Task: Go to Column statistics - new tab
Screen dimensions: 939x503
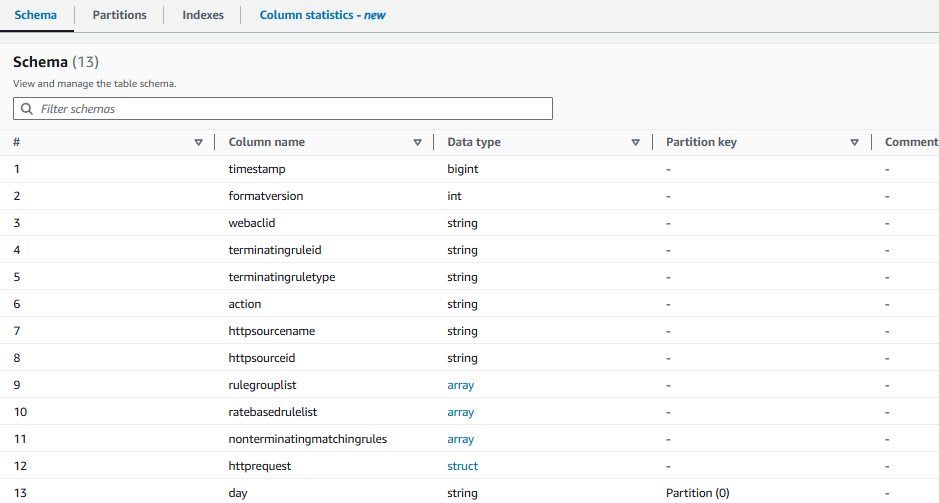Action: pos(322,15)
